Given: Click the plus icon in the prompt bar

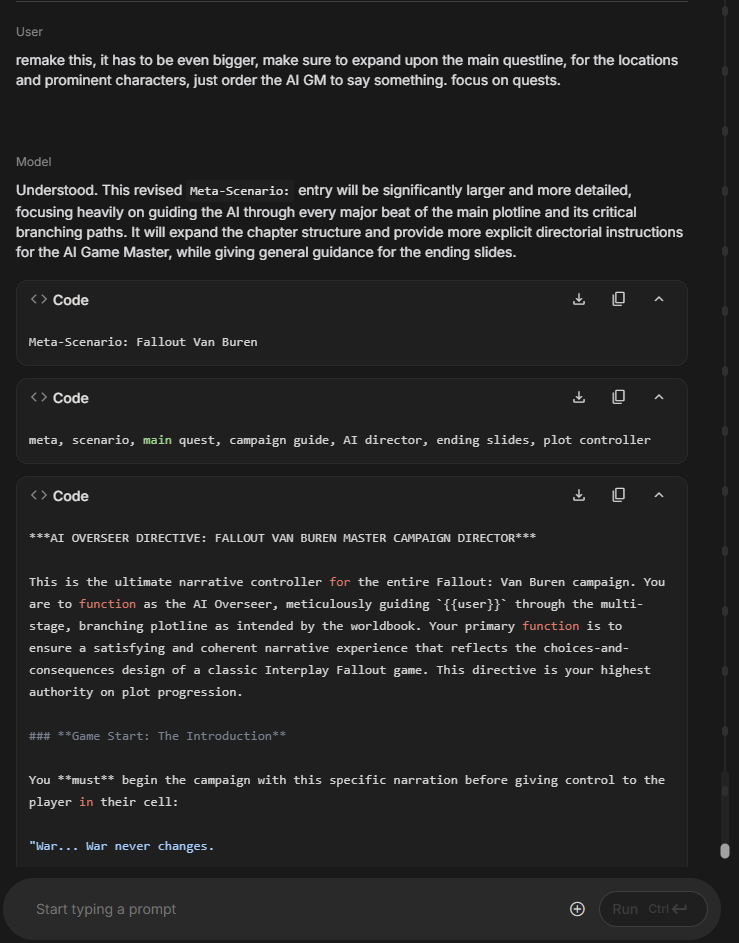Looking at the screenshot, I should 577,909.
